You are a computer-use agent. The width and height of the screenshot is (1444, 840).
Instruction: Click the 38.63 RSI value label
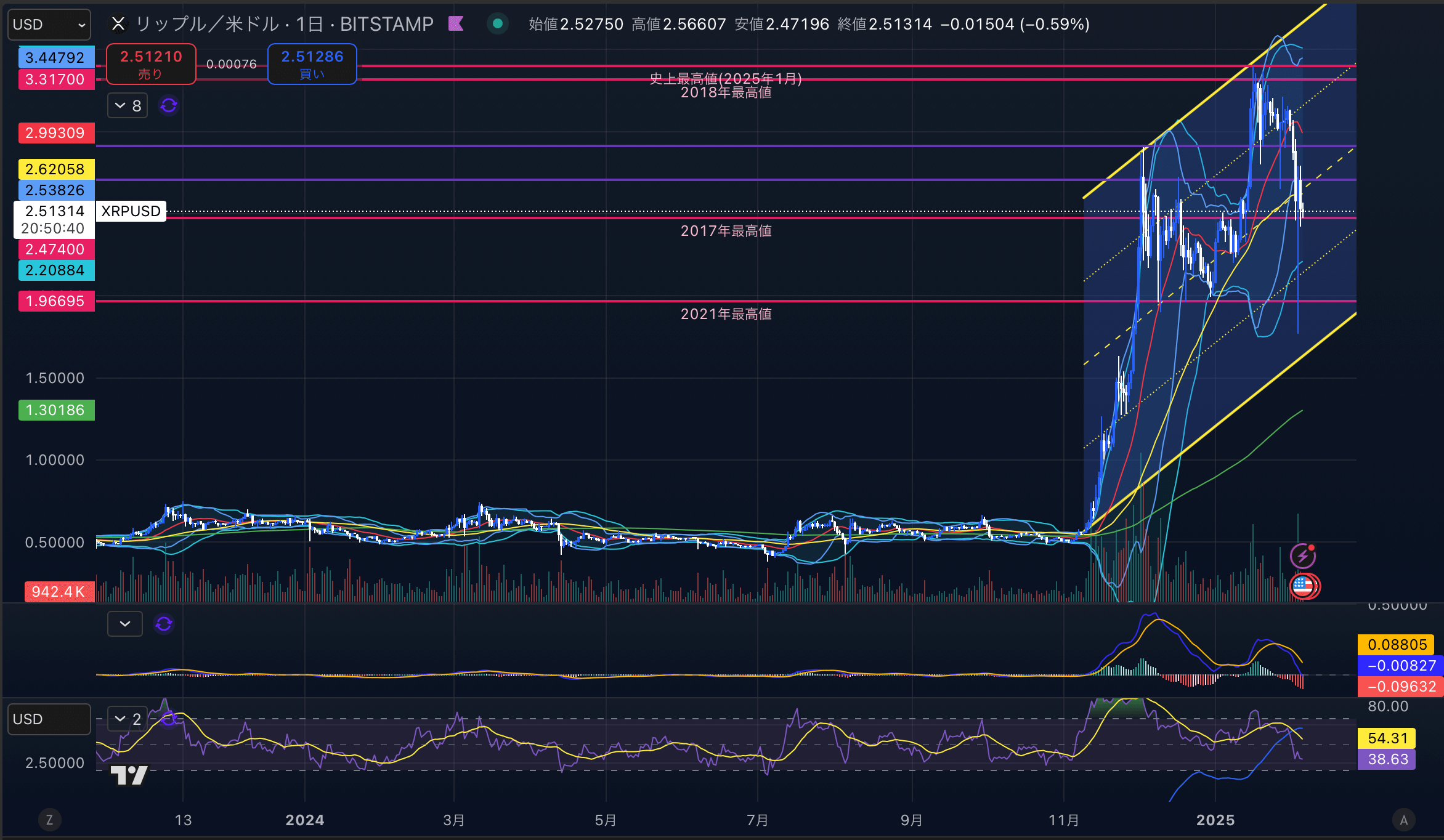point(1387,759)
